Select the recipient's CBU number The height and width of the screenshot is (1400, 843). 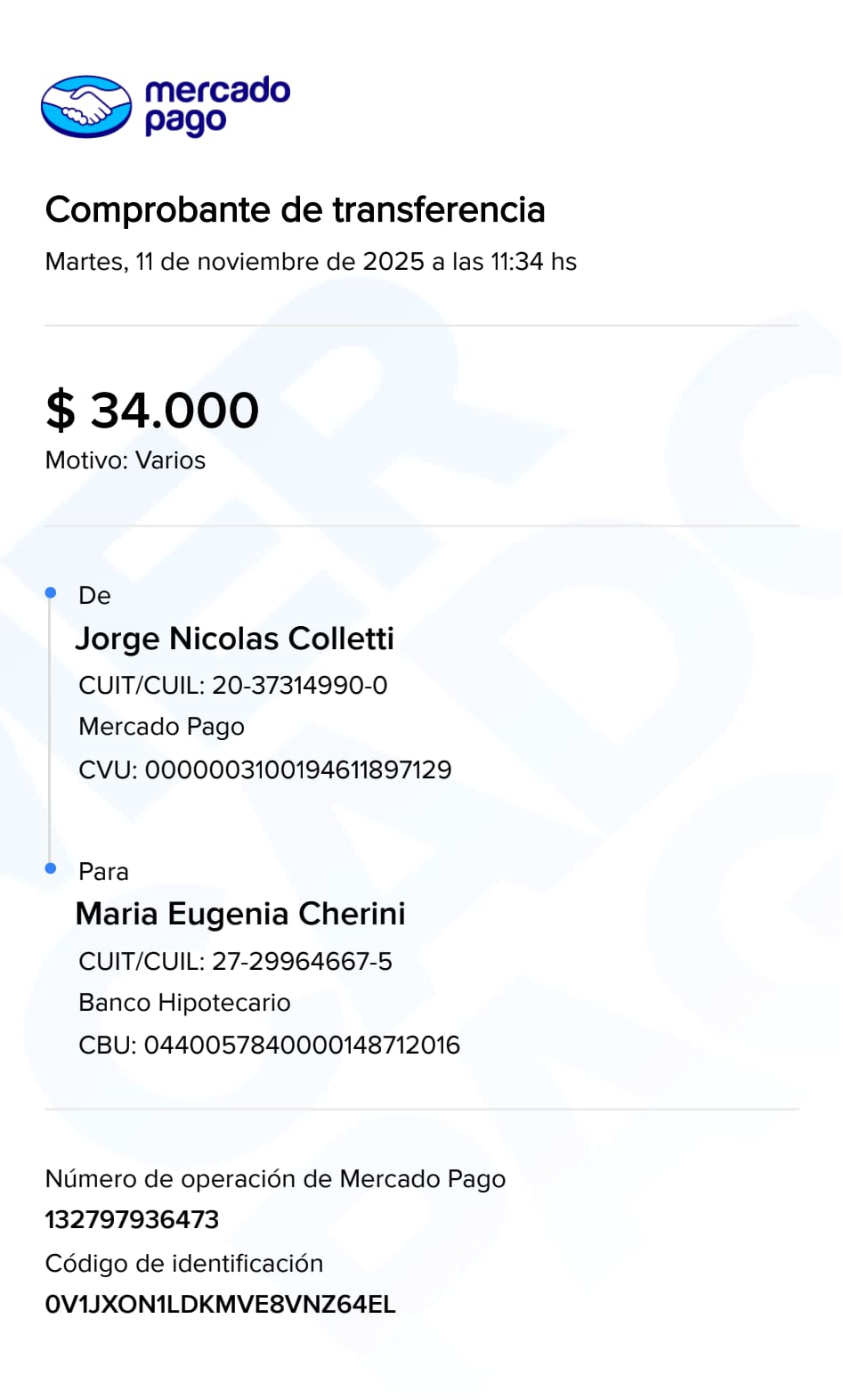269,1045
